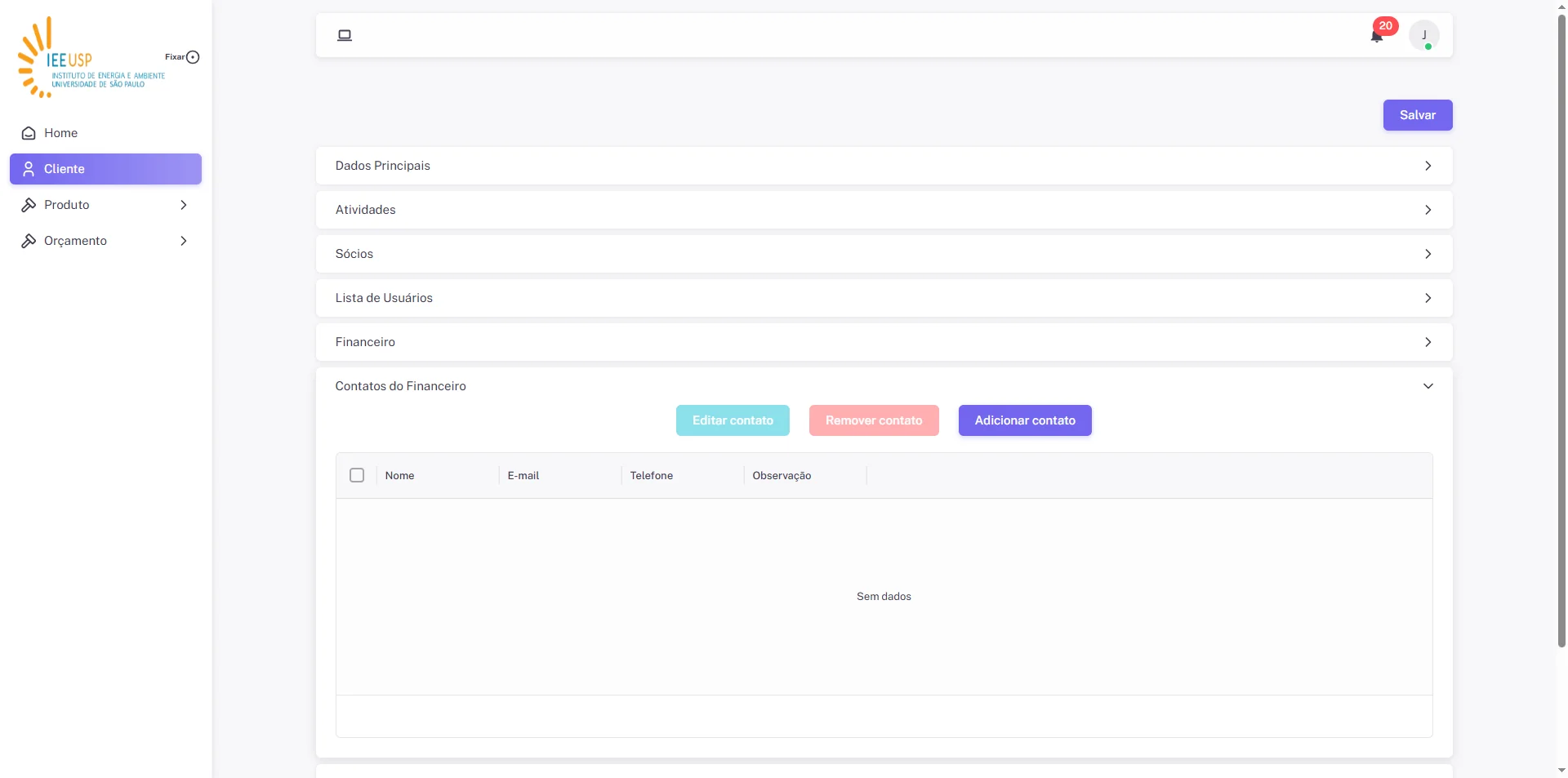Click the page vertical scrollbar
Image resolution: width=1568 pixels, height=778 pixels.
pos(1561,331)
